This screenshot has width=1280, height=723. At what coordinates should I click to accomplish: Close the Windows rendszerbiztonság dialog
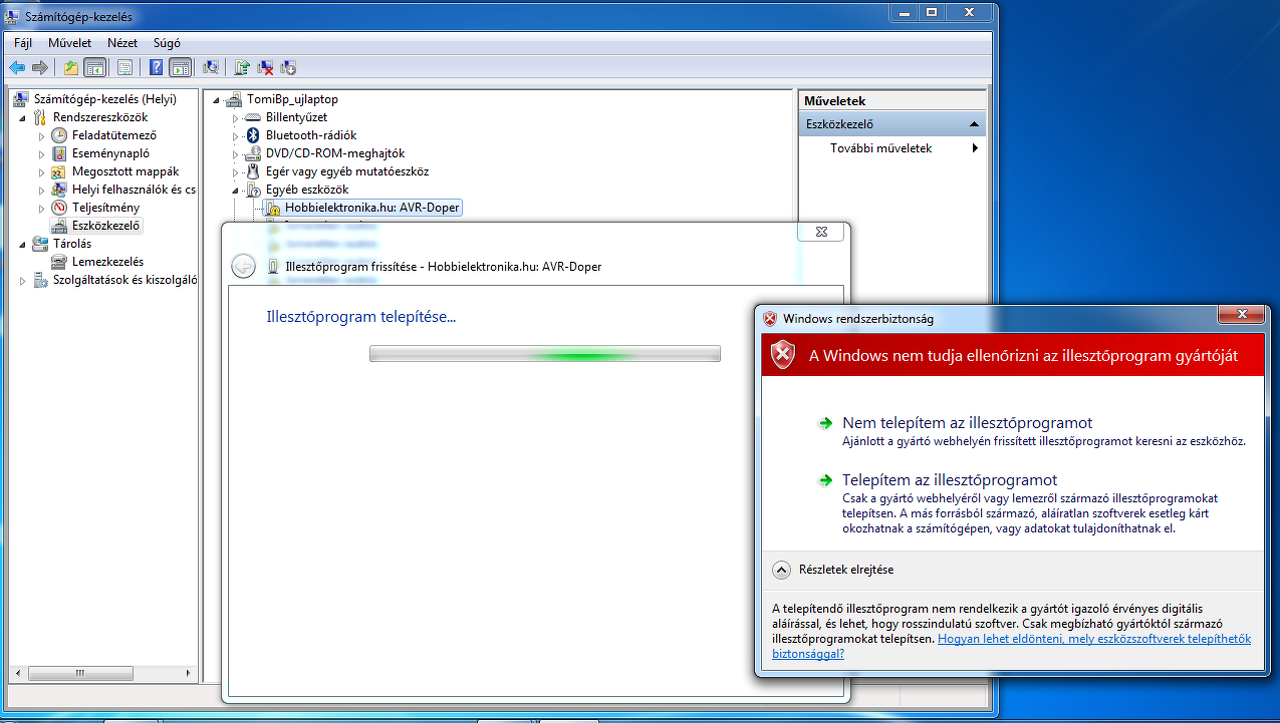pyautogui.click(x=1242, y=316)
